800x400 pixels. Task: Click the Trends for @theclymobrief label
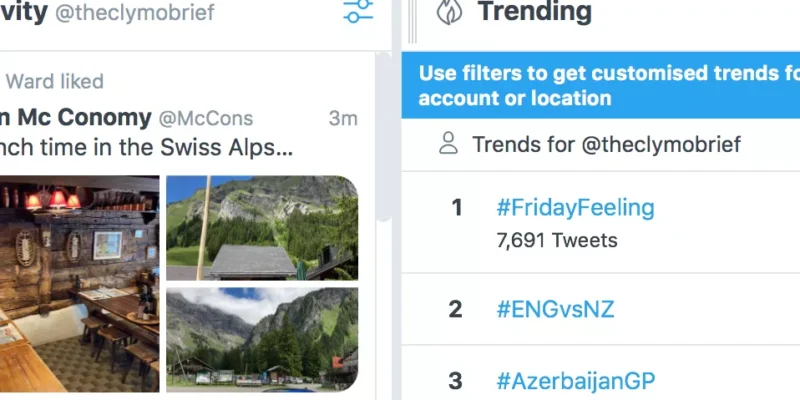606,145
